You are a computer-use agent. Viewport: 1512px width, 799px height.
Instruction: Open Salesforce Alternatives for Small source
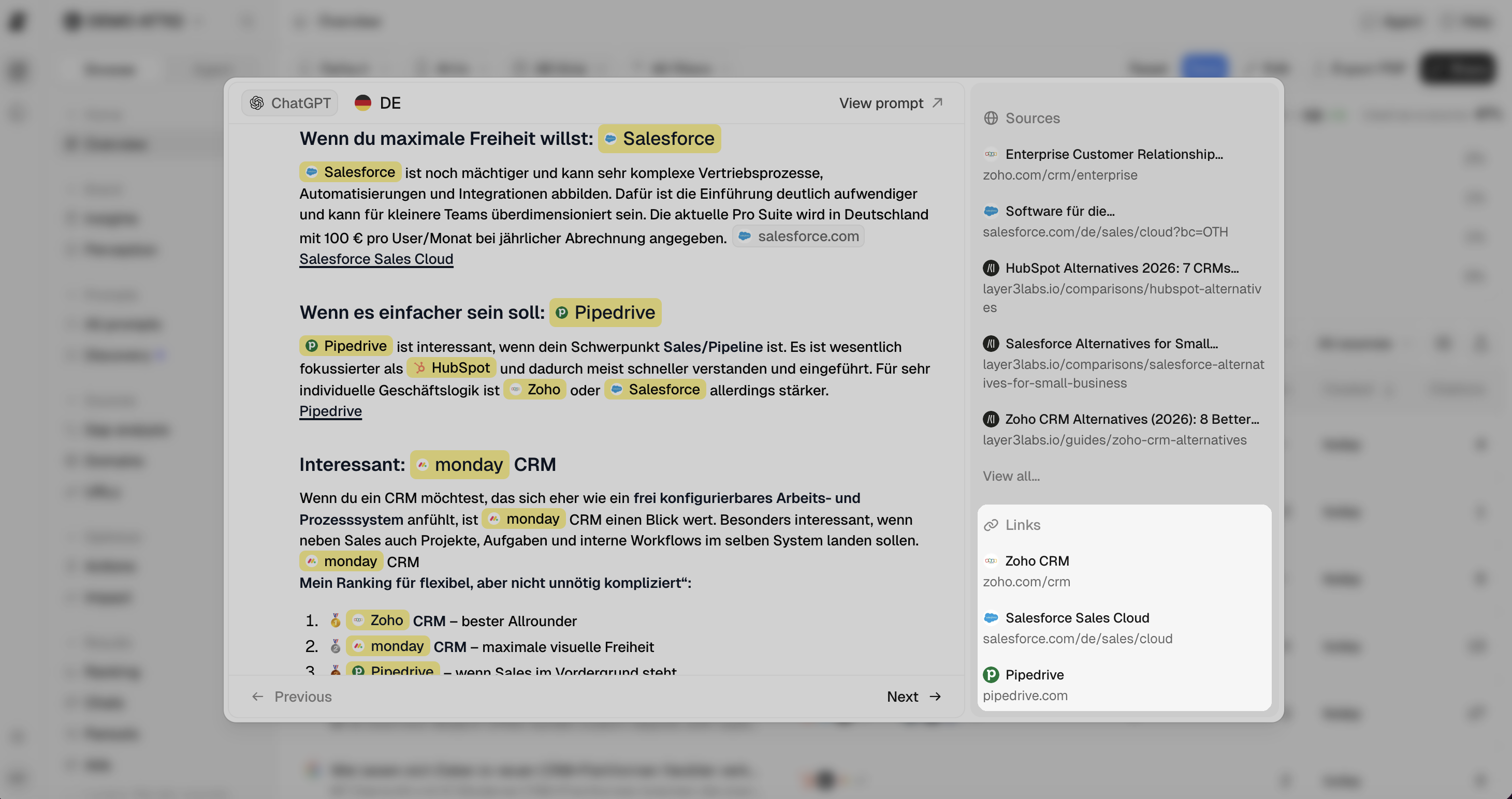point(1124,363)
